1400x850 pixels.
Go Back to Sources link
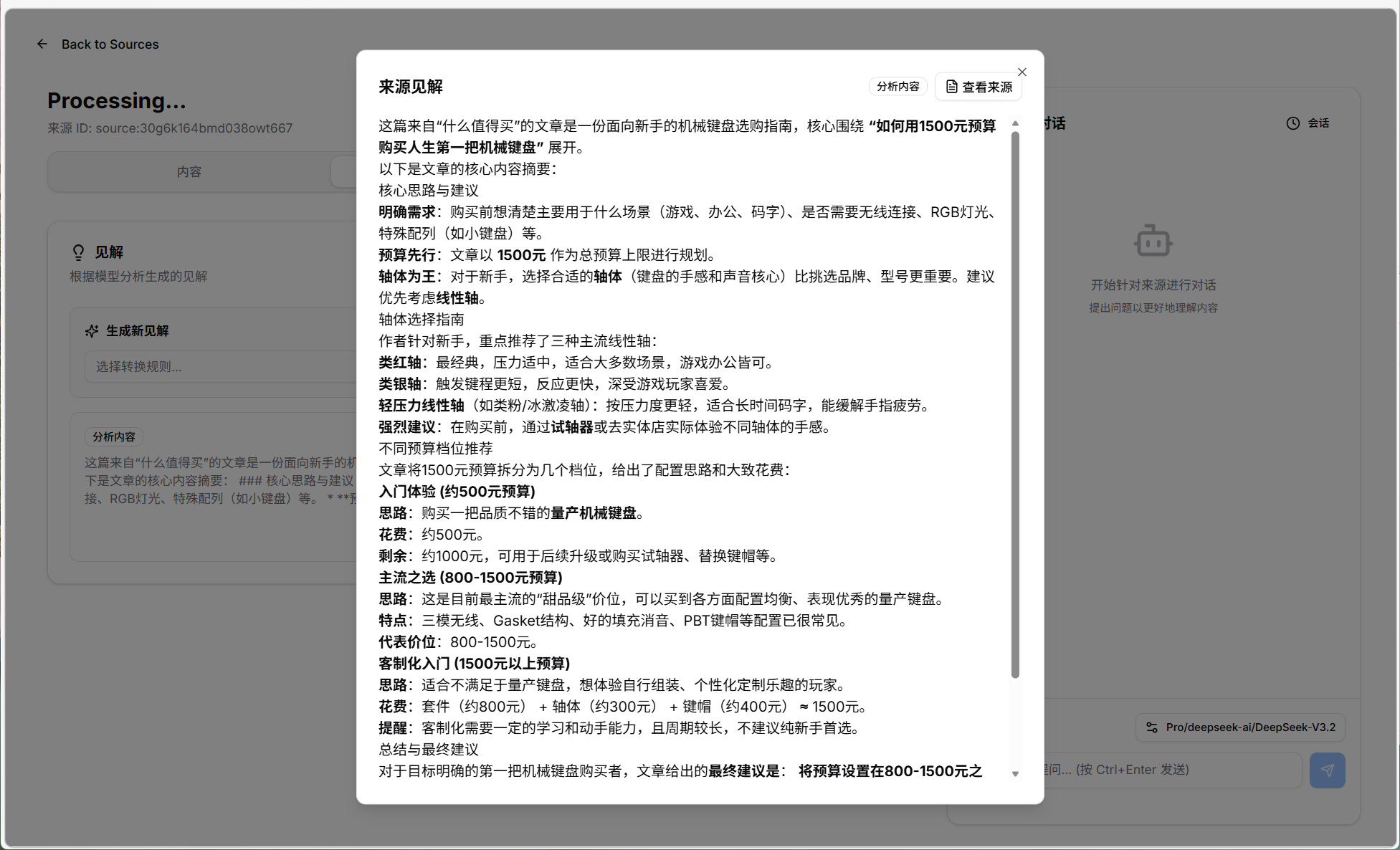tap(110, 44)
